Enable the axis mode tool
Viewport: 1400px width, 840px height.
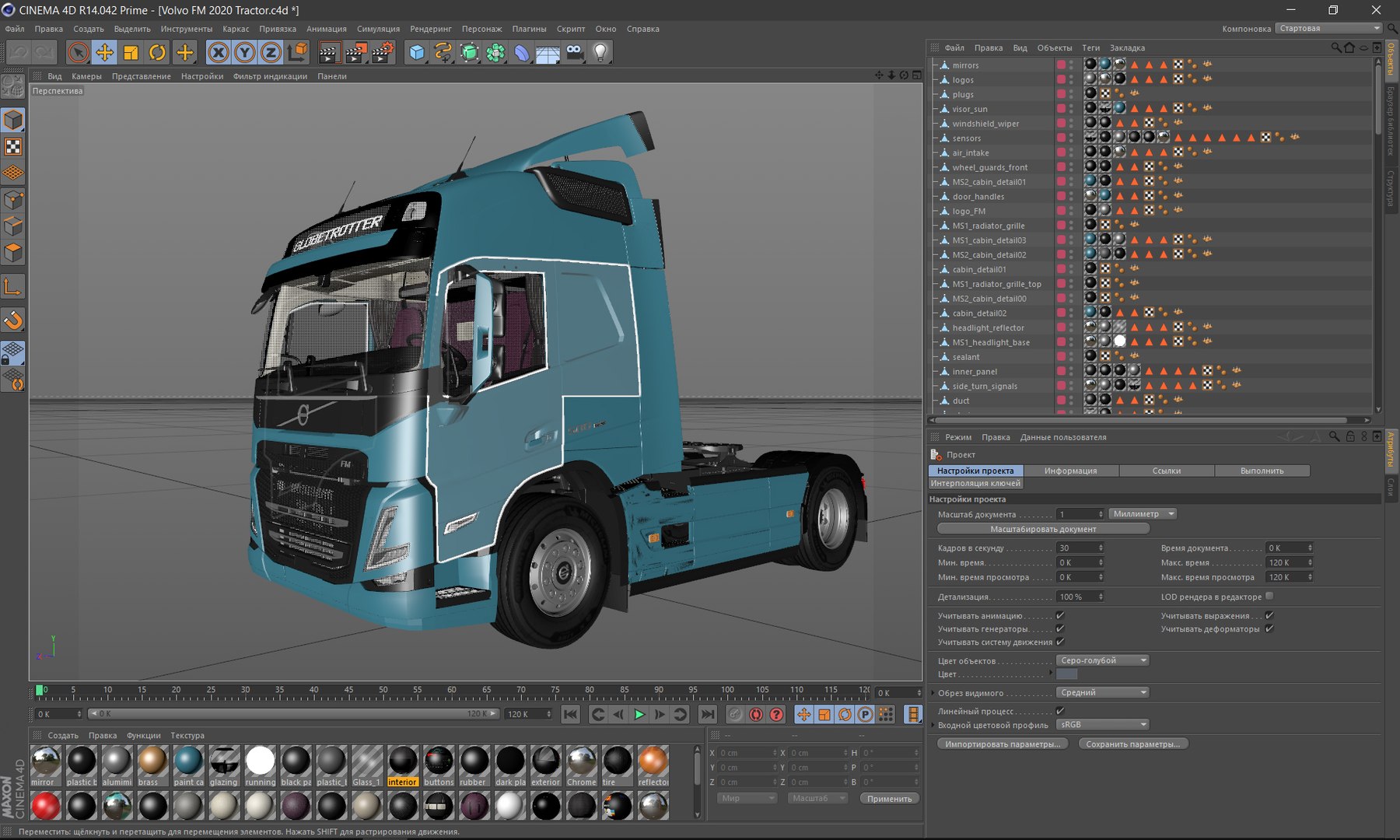point(13,287)
